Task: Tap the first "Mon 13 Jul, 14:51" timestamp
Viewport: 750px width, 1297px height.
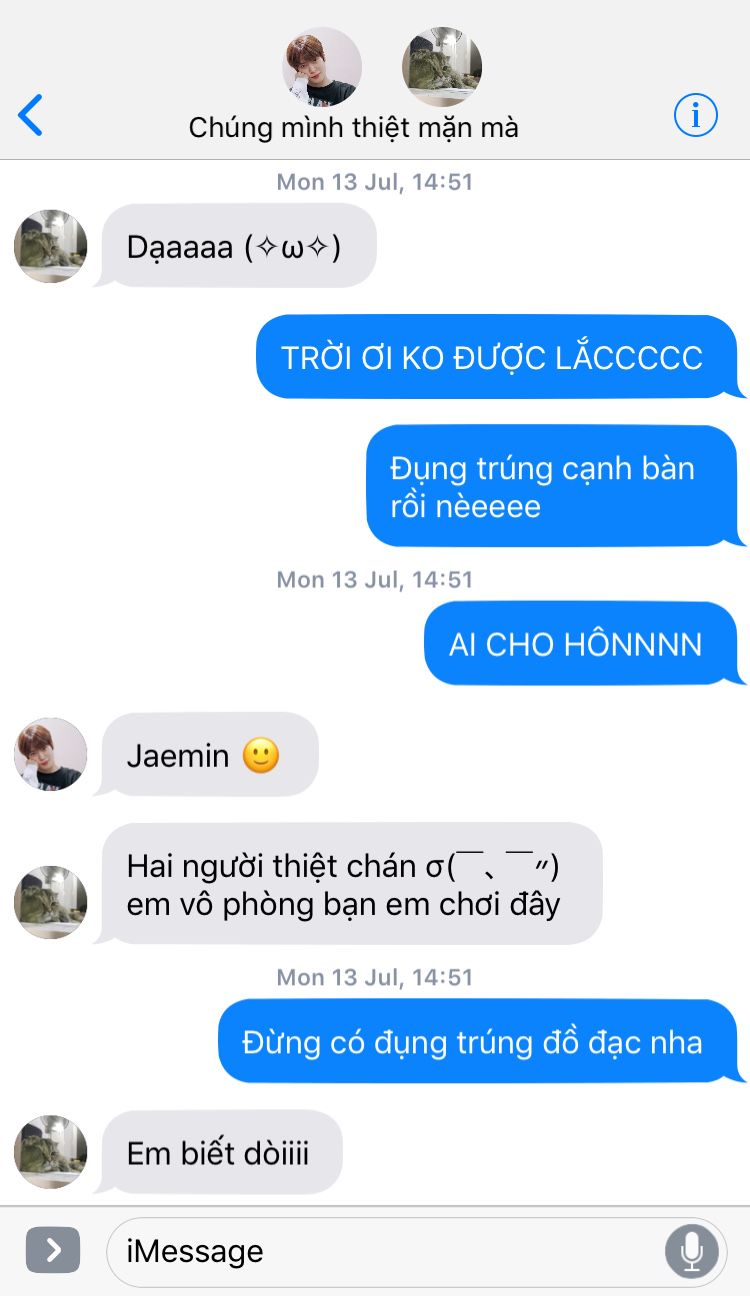Action: tap(375, 181)
